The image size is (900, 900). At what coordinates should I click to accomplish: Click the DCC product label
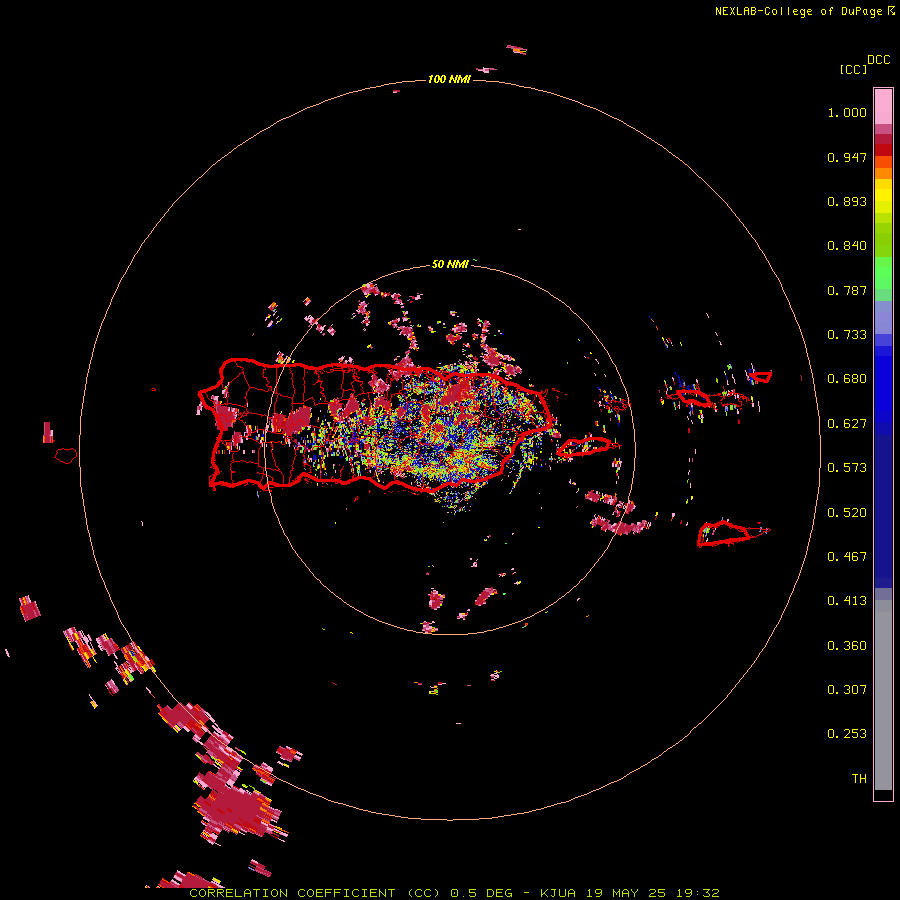tap(879, 60)
